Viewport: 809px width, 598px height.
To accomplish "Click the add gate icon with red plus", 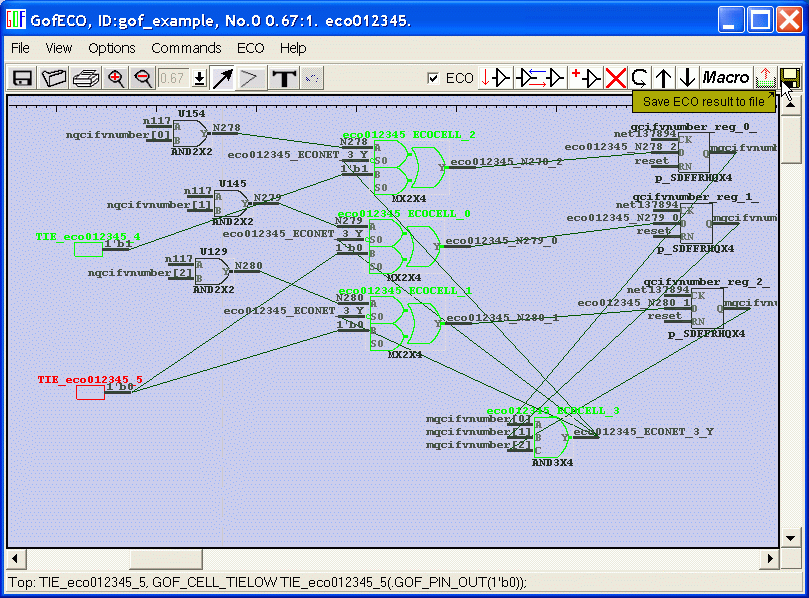I will tap(586, 78).
